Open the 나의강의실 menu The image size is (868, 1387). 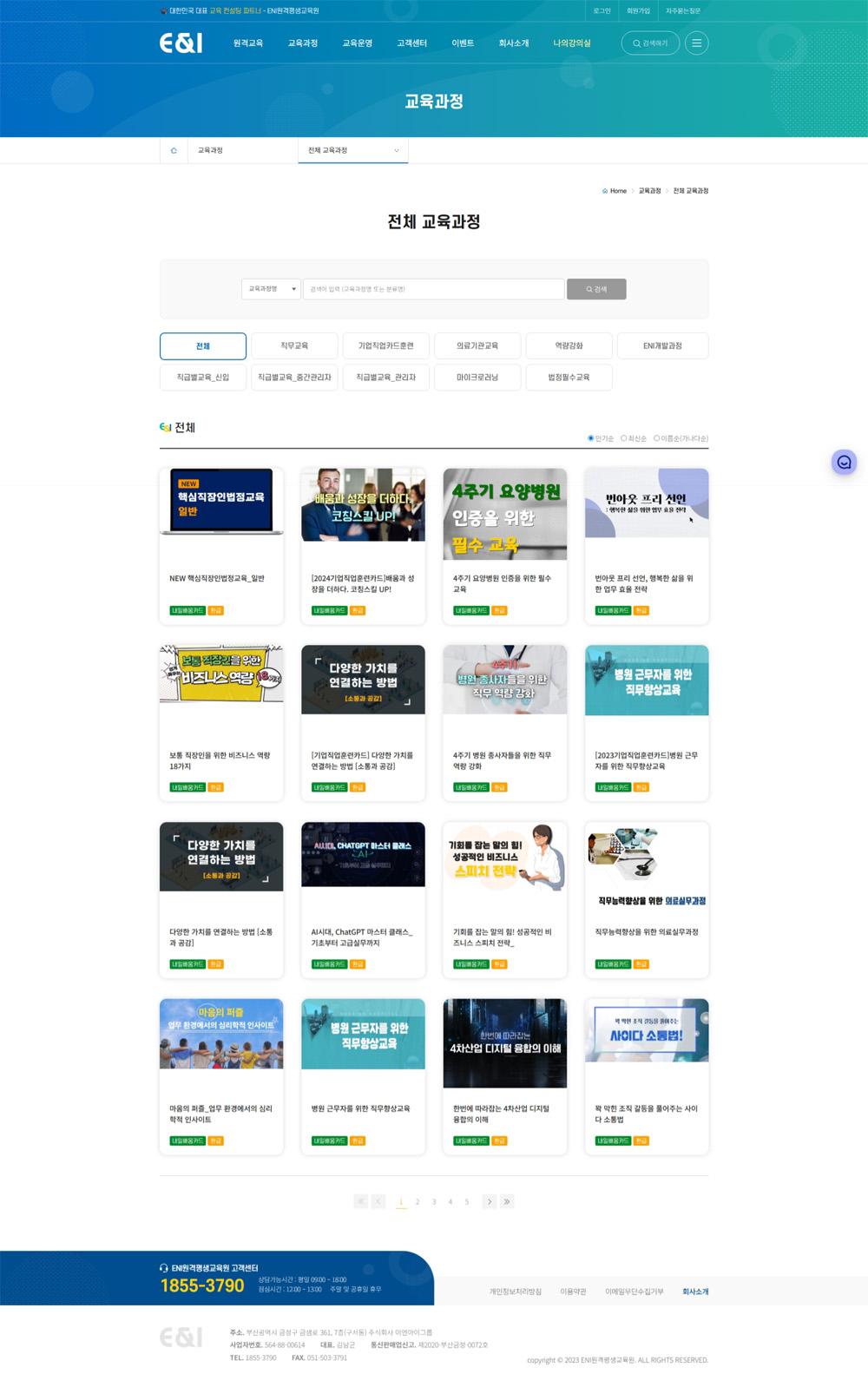(x=572, y=43)
